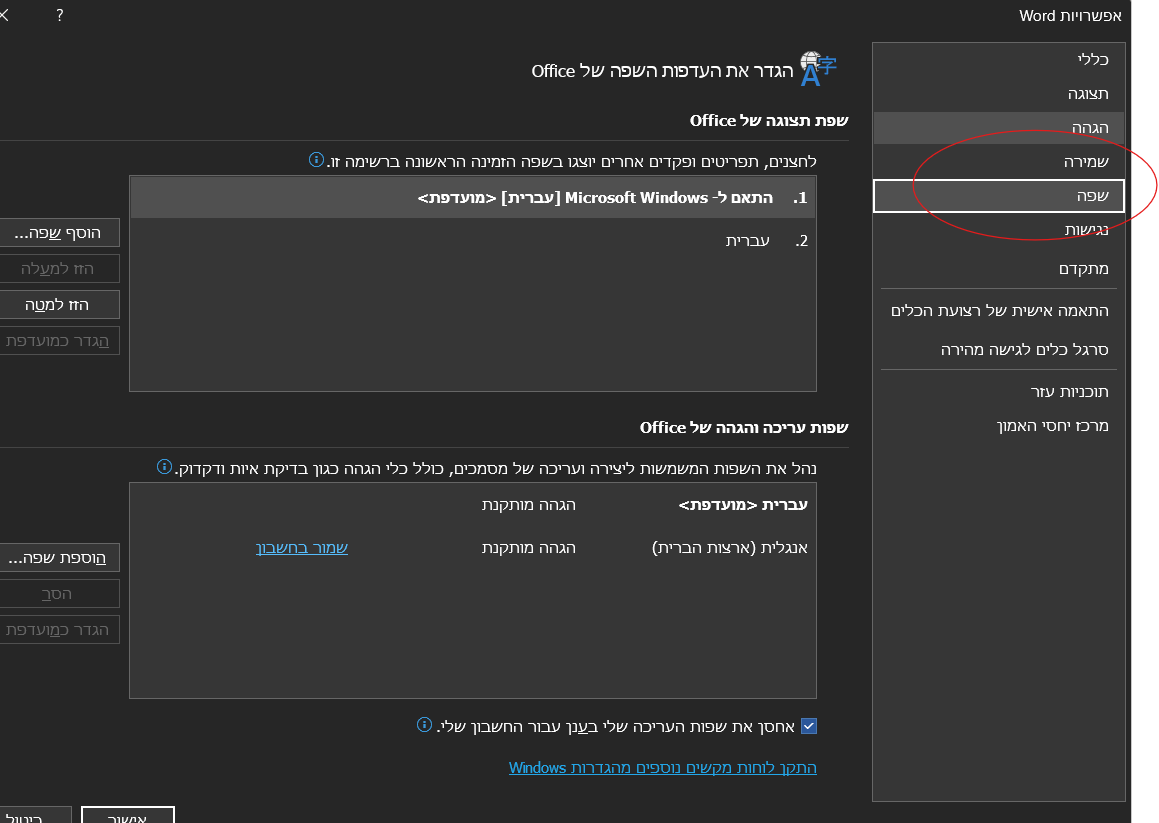Open help with the question mark icon
1159x823 pixels.
(x=60, y=15)
